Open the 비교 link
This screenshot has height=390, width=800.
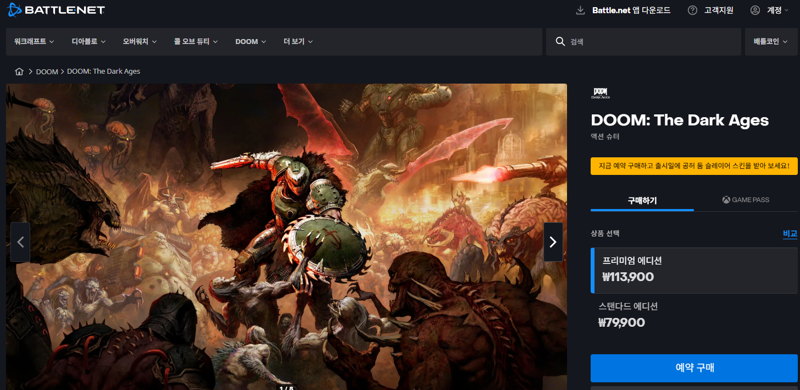point(790,234)
